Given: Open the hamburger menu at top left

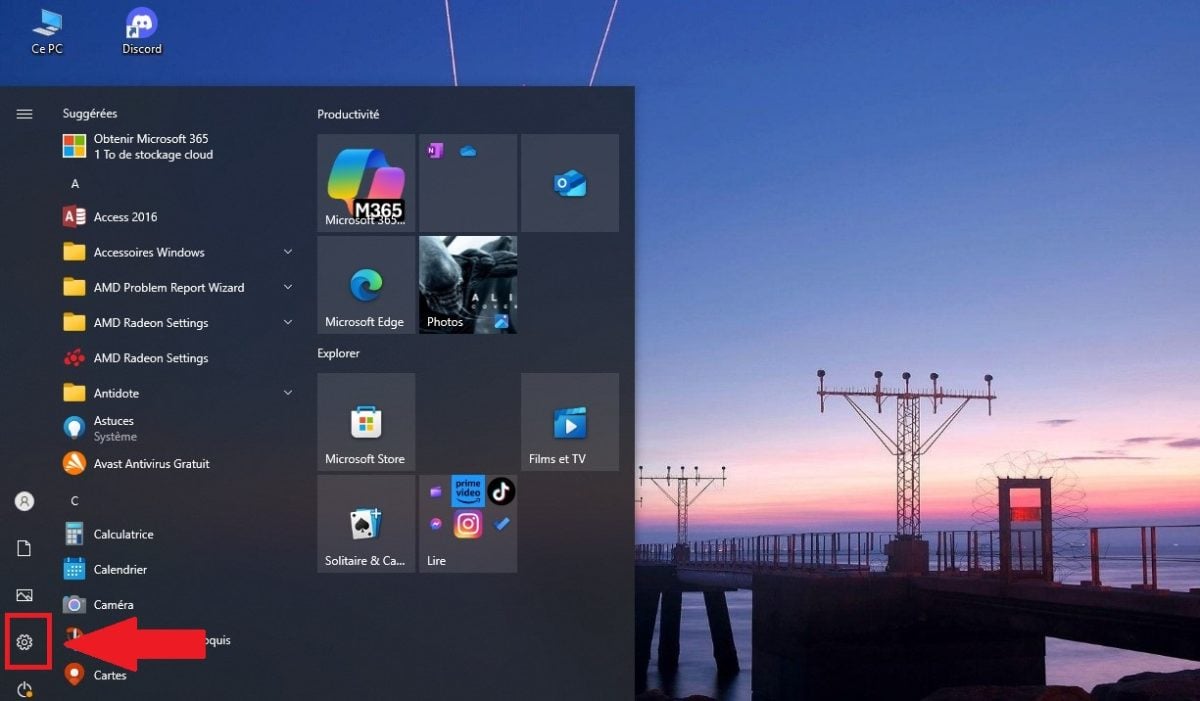Looking at the screenshot, I should pyautogui.click(x=24, y=113).
